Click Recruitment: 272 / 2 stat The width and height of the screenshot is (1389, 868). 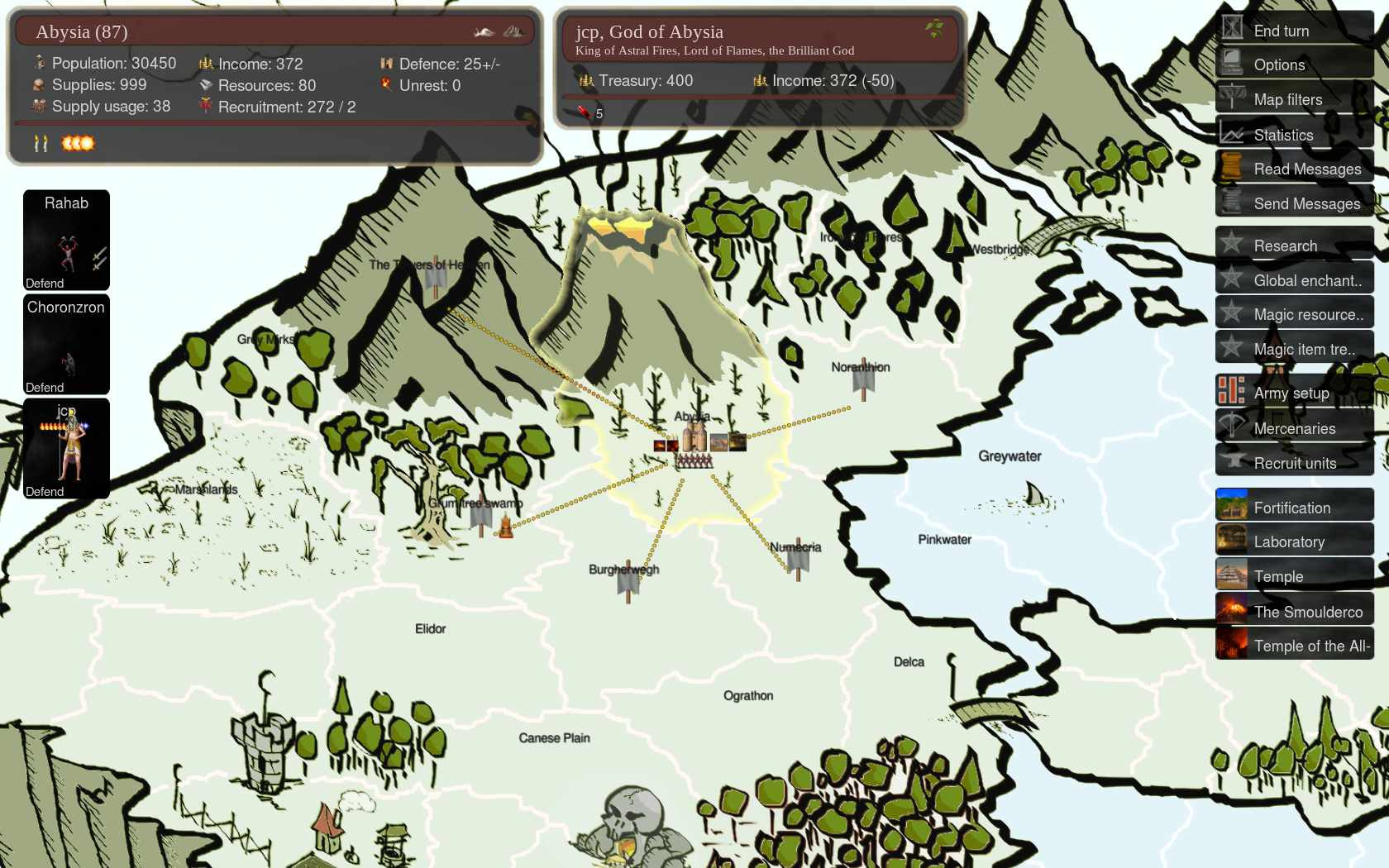pyautogui.click(x=277, y=107)
